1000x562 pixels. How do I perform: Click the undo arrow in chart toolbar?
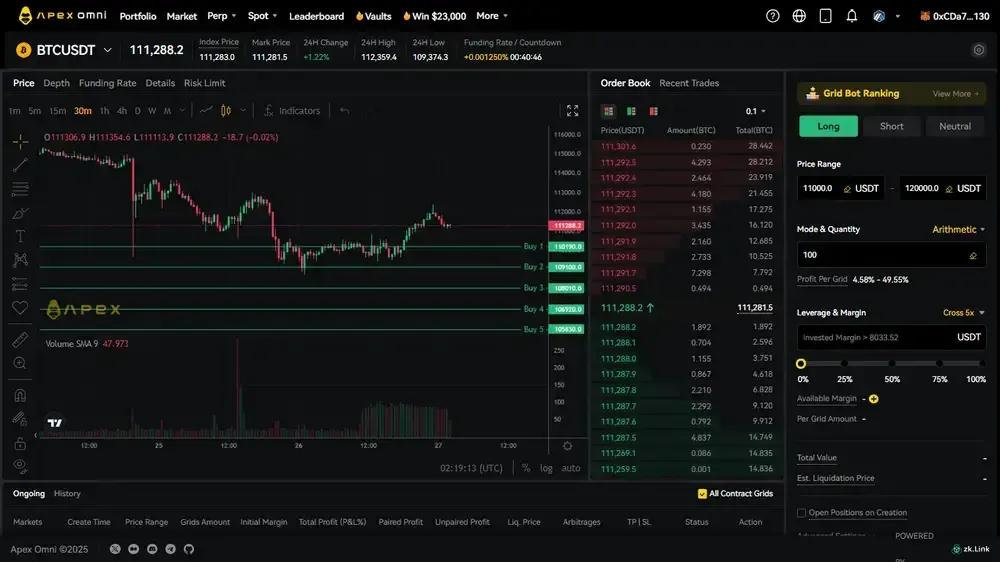(344, 111)
